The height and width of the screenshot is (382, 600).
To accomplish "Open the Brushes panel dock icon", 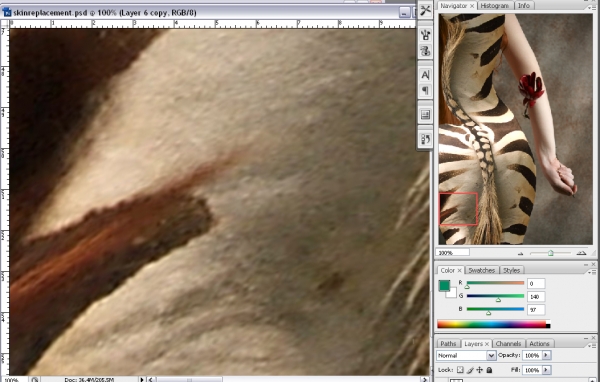I will click(425, 35).
